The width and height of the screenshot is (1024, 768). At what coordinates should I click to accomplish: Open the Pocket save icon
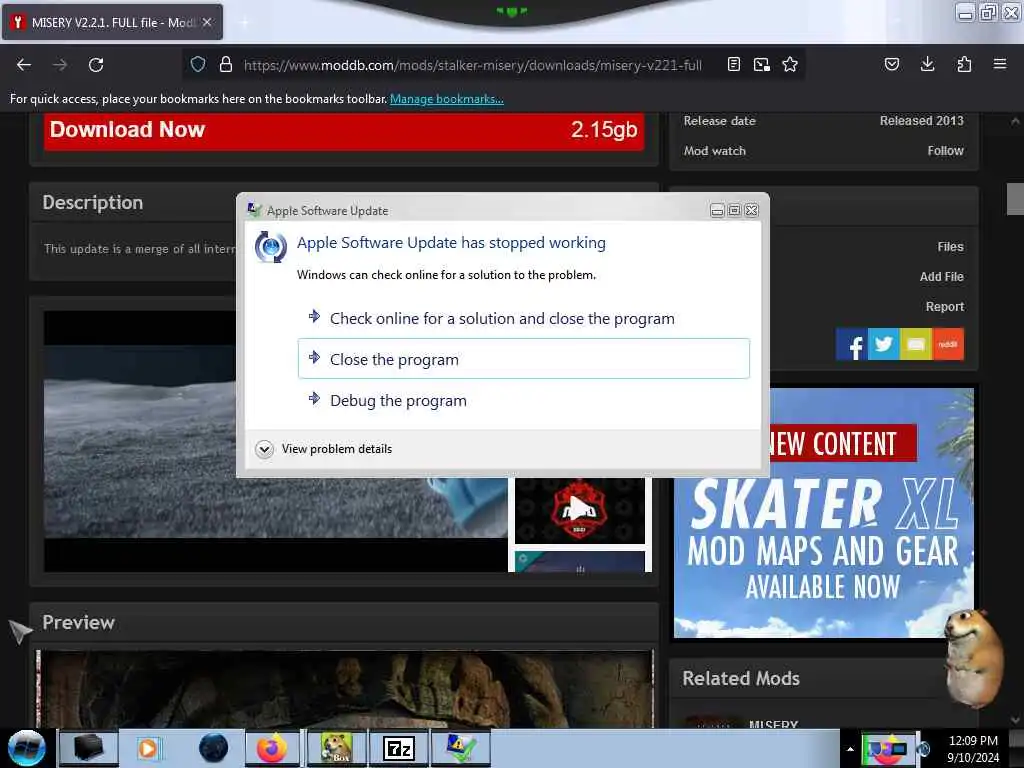891,64
